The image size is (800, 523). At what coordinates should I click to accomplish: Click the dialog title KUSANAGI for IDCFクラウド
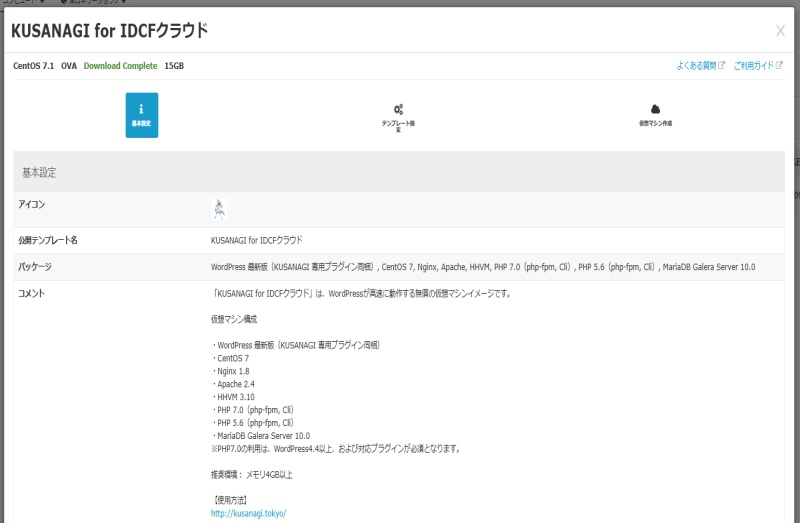pyautogui.click(x=109, y=31)
